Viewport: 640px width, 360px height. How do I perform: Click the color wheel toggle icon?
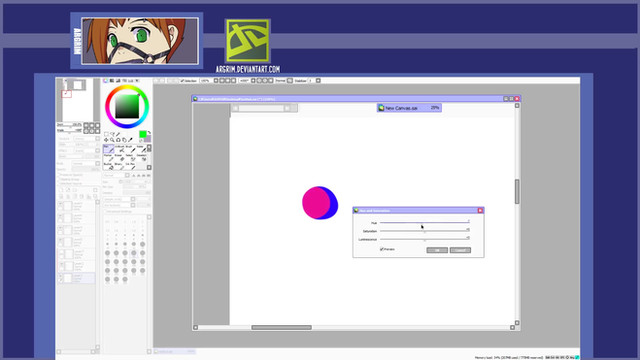(x=106, y=81)
